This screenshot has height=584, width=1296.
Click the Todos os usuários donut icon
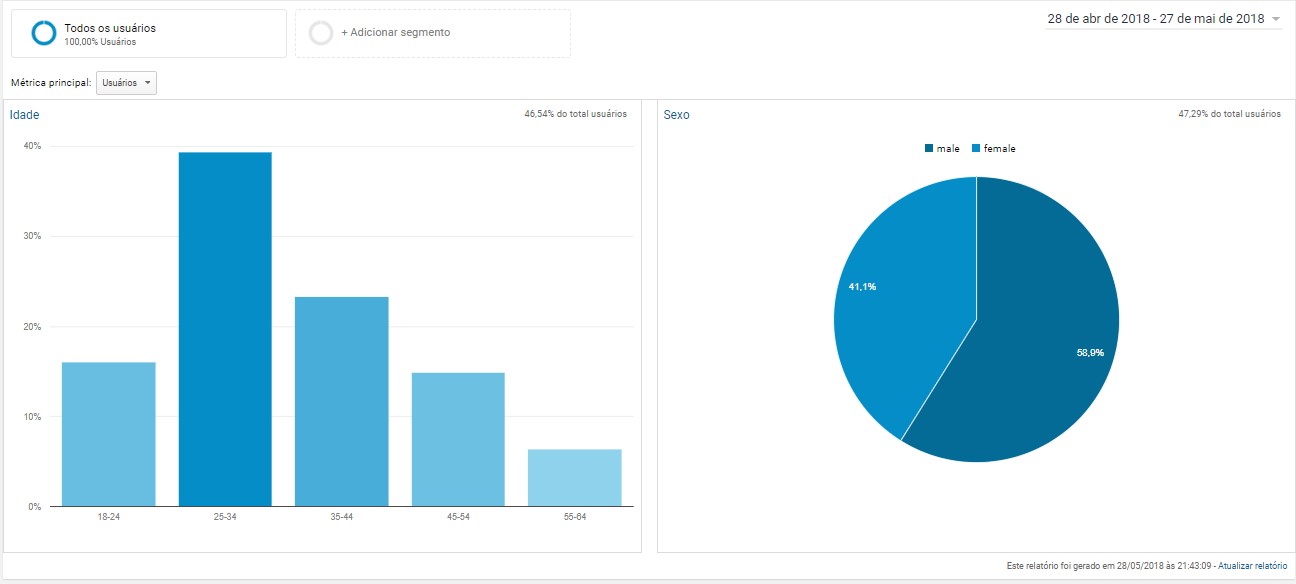44,34
